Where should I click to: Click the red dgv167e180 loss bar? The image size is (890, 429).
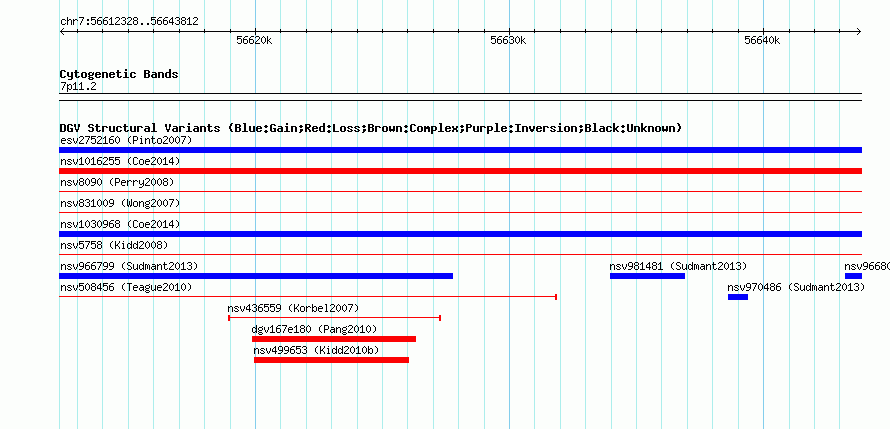click(334, 339)
